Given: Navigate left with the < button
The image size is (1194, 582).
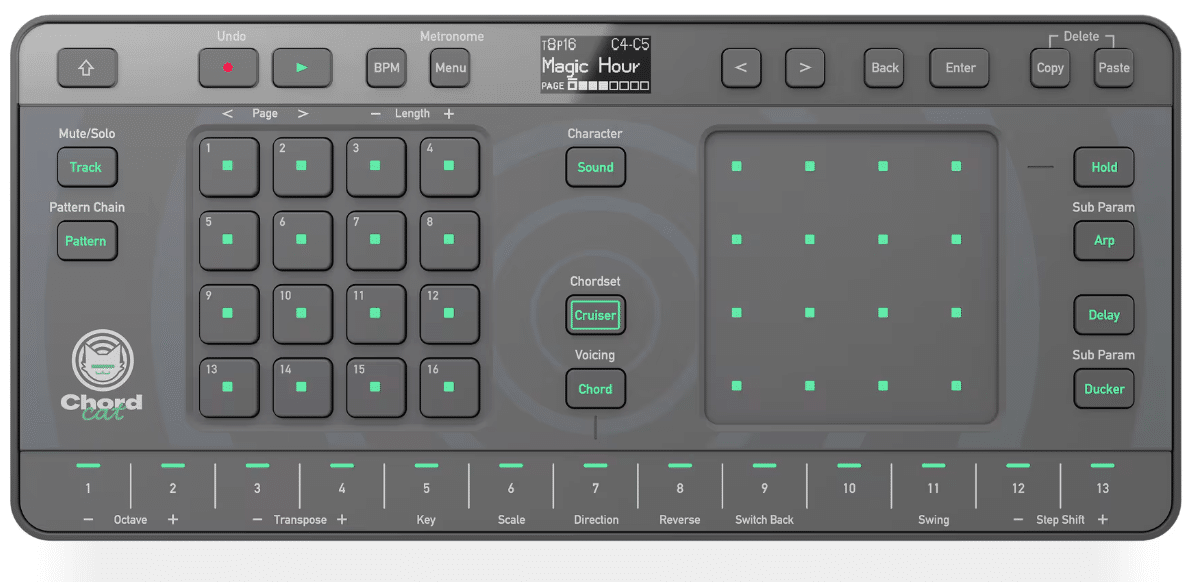Looking at the screenshot, I should [741, 68].
